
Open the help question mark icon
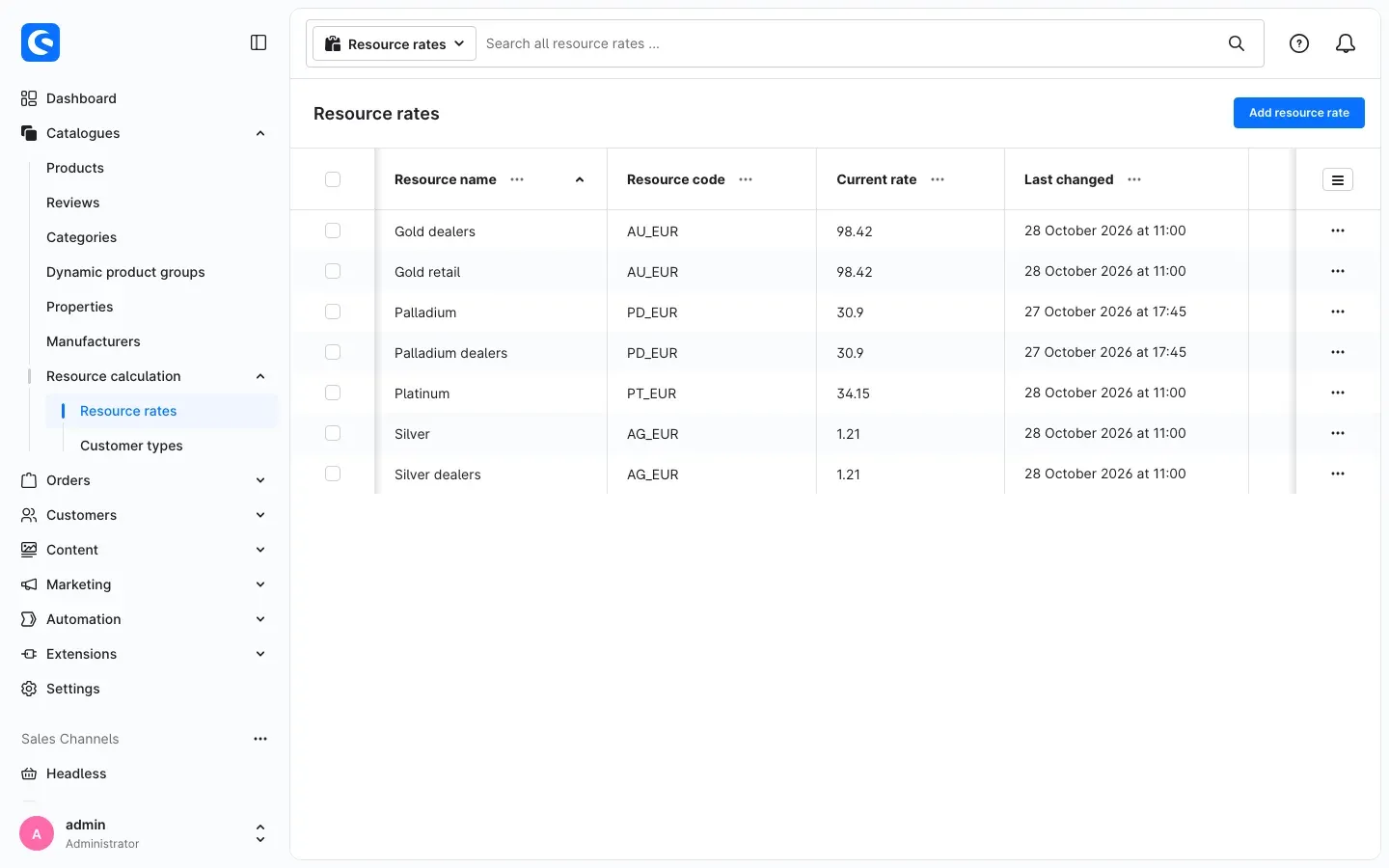tap(1299, 43)
